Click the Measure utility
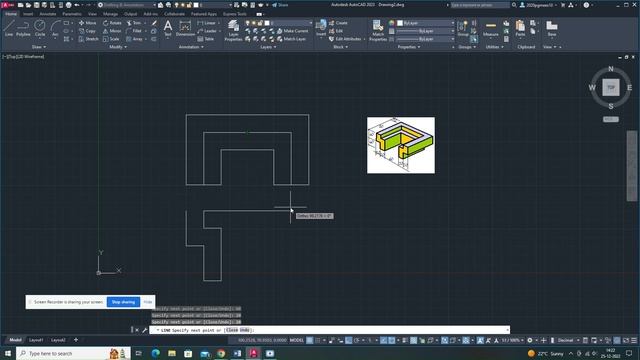This screenshot has width=640, height=360. click(x=491, y=29)
